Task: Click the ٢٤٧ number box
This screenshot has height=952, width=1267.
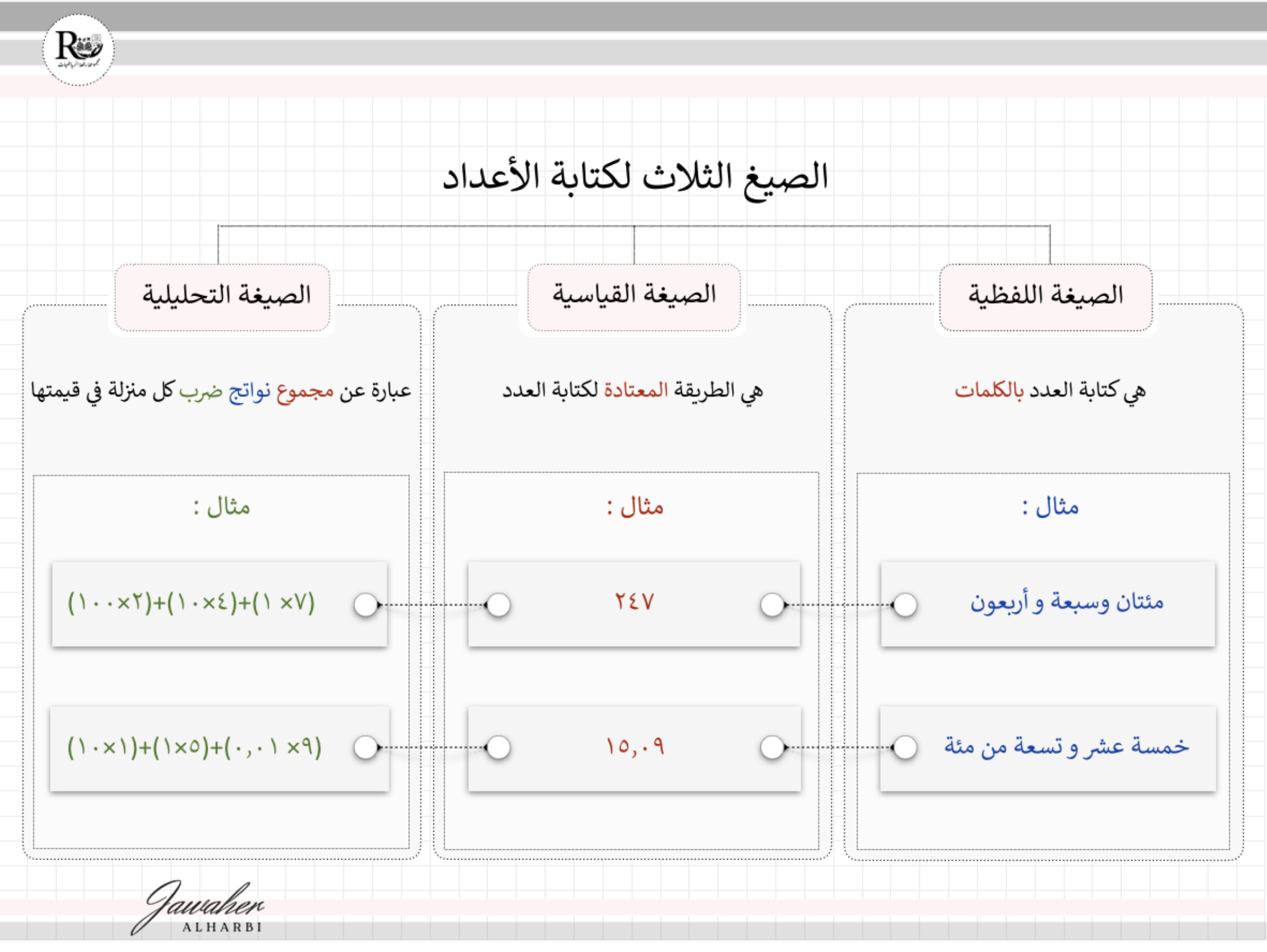Action: point(634,602)
